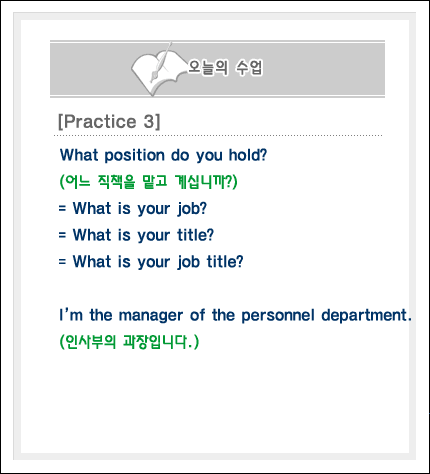
Task: Click the word 'hold?' in the first question
Action: pos(248,155)
